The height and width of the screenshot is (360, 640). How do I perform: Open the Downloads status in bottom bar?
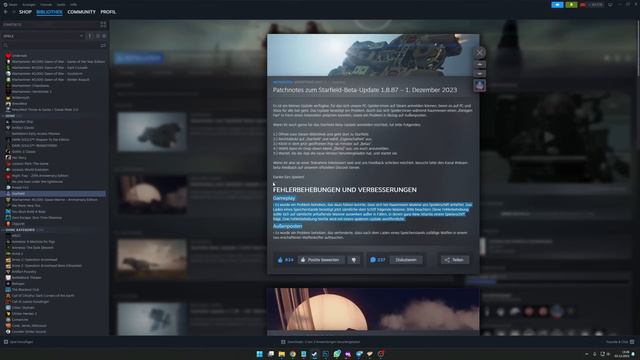click(320, 342)
